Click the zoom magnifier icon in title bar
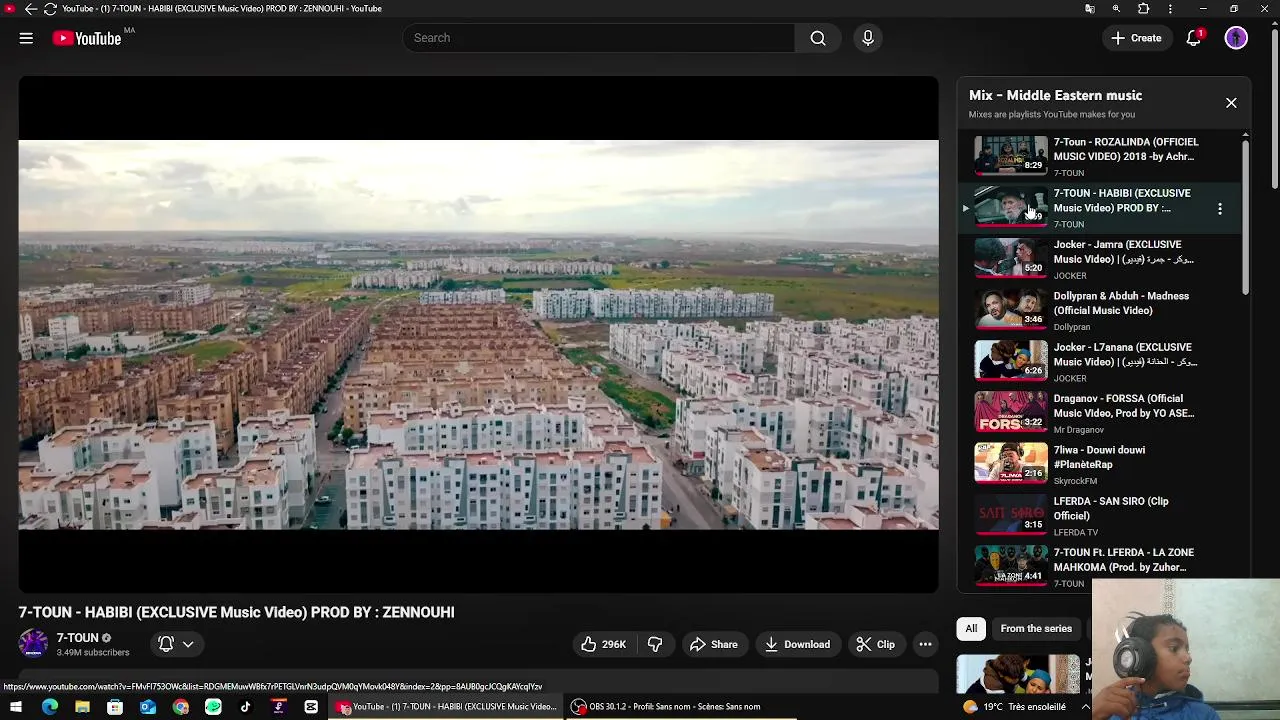Screen dimensions: 1280x720 click(x=1116, y=9)
